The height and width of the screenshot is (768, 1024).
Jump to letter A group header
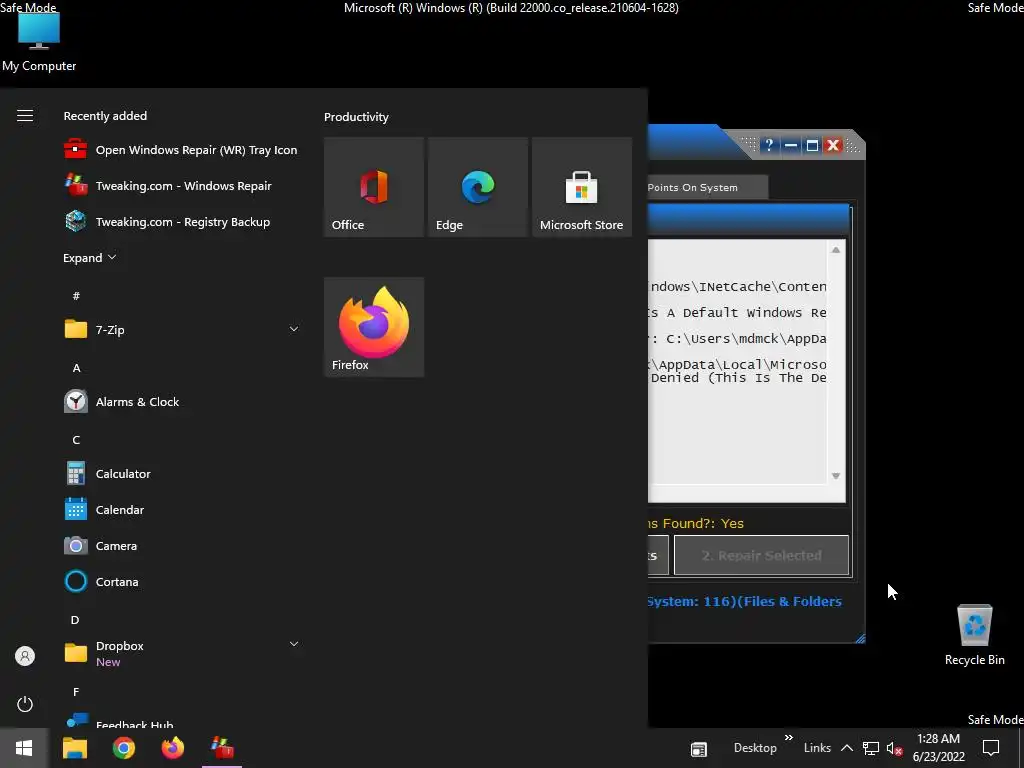pyautogui.click(x=76, y=368)
